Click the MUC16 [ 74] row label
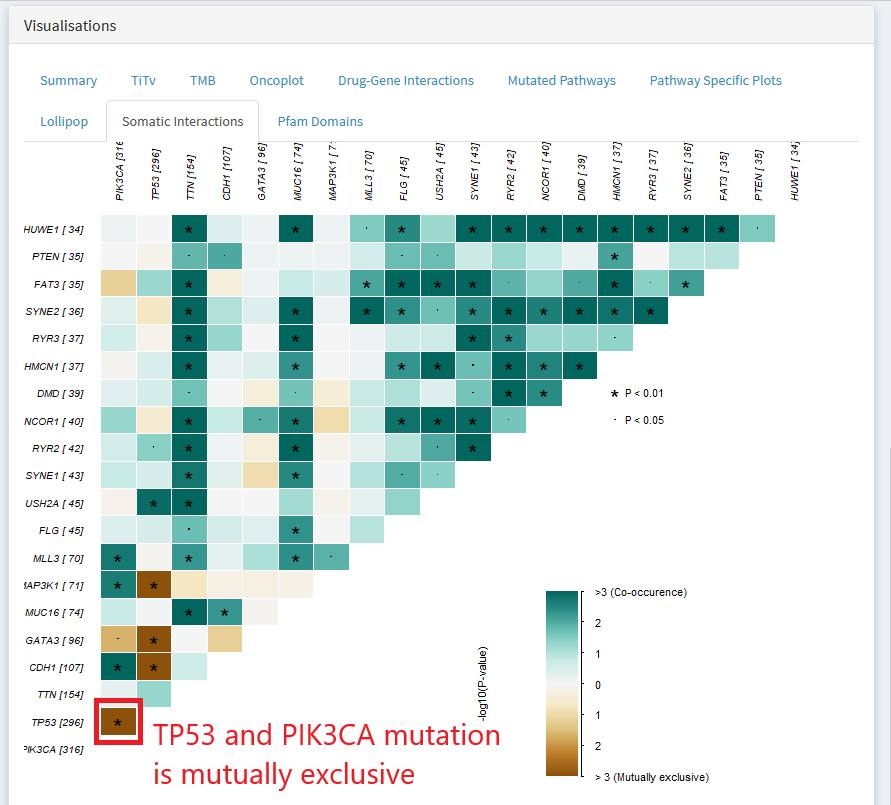Viewport: 891px width, 805px height. [54, 612]
